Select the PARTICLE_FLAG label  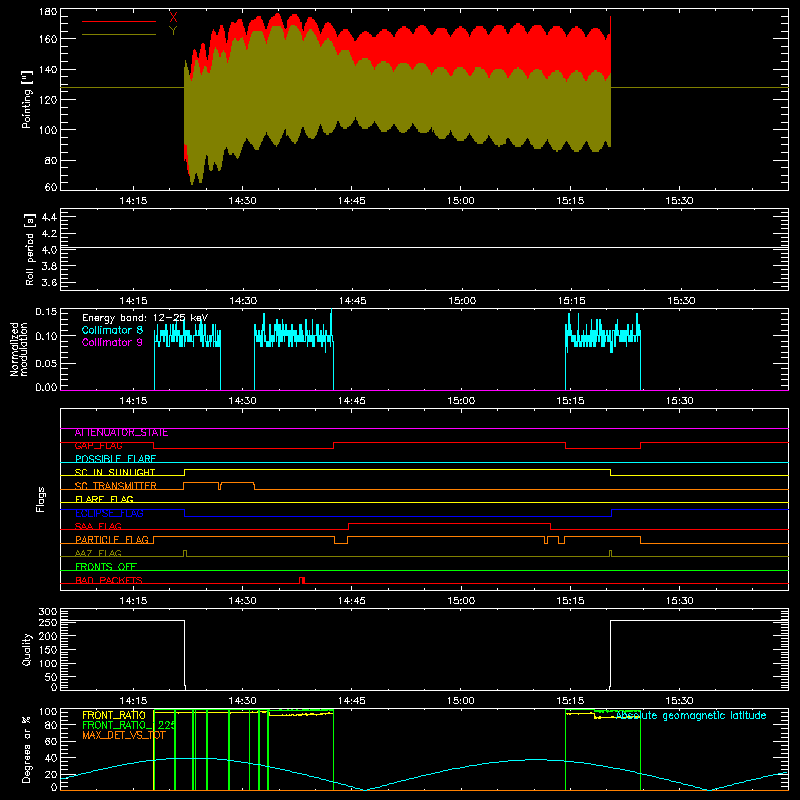click(112, 540)
